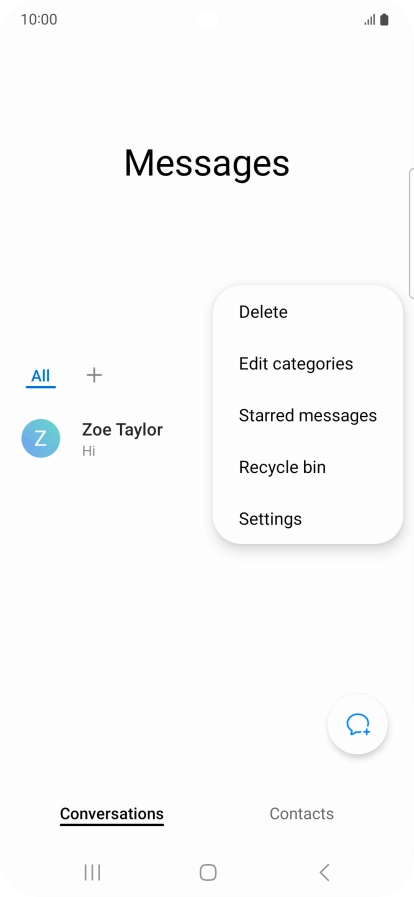Select the All category tab
Viewport: 414px width, 897px height.
[x=41, y=376]
